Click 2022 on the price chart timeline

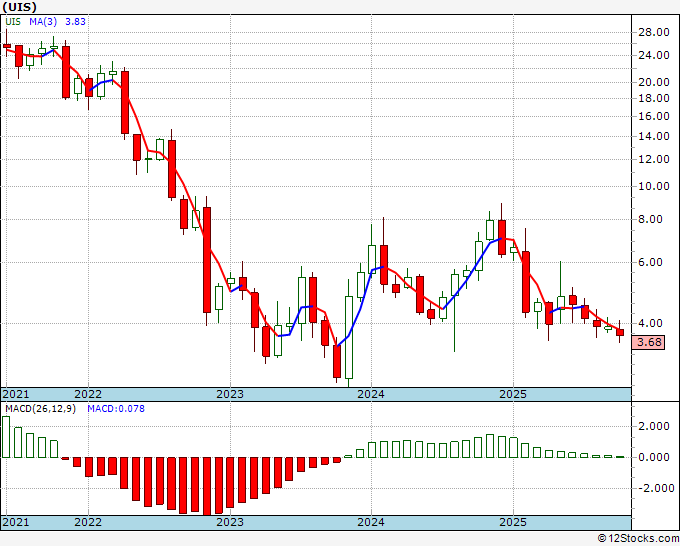pos(88,394)
